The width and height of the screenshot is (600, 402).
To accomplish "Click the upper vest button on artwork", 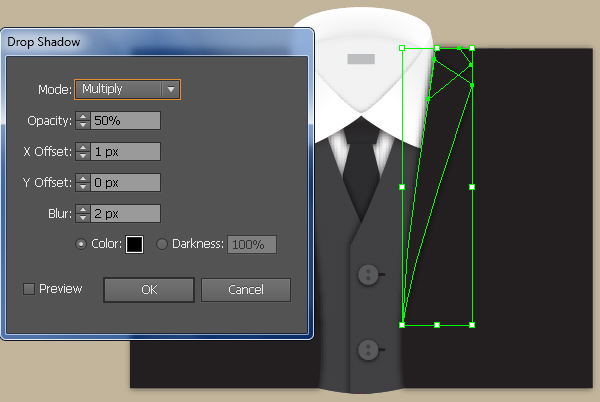I will (x=368, y=275).
